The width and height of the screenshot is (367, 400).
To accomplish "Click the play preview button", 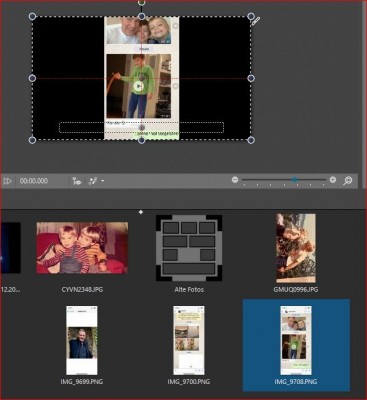I will click(7, 181).
